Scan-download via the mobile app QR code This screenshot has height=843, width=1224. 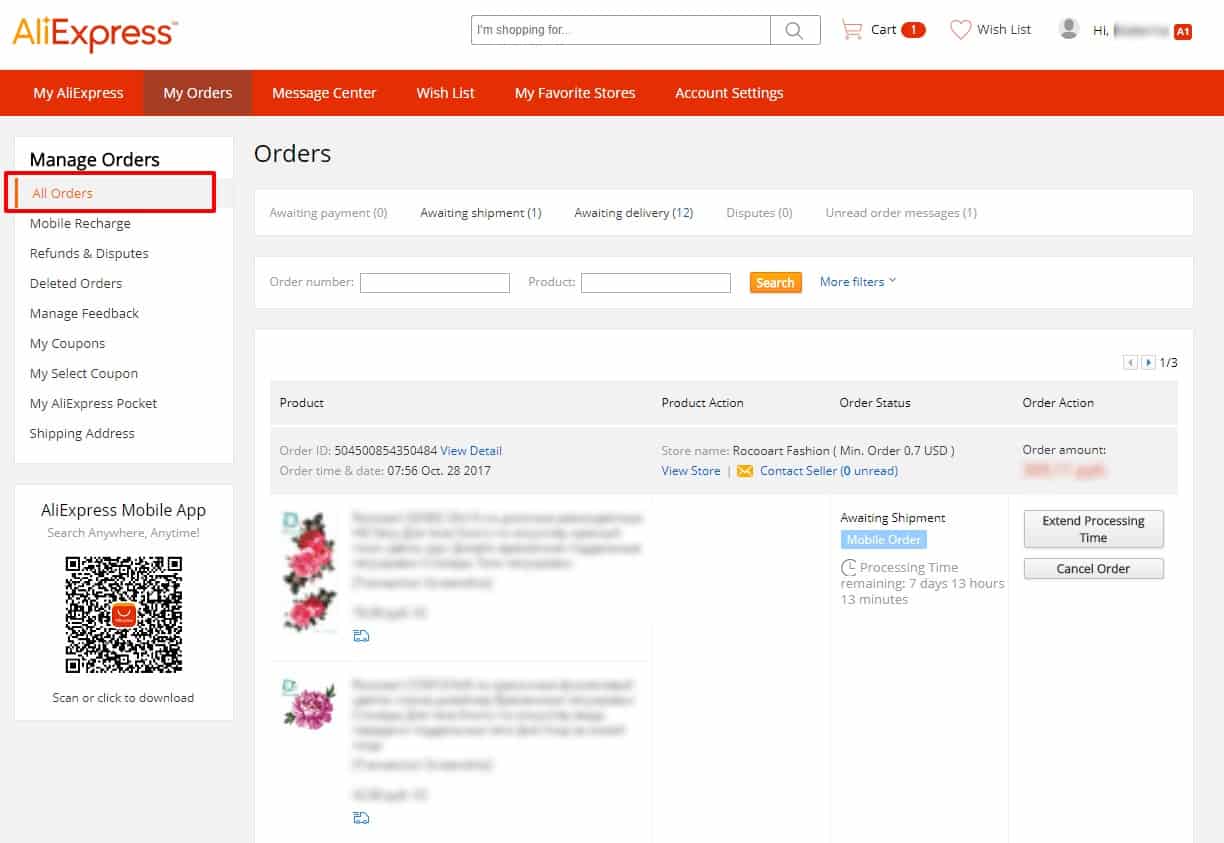coord(123,613)
